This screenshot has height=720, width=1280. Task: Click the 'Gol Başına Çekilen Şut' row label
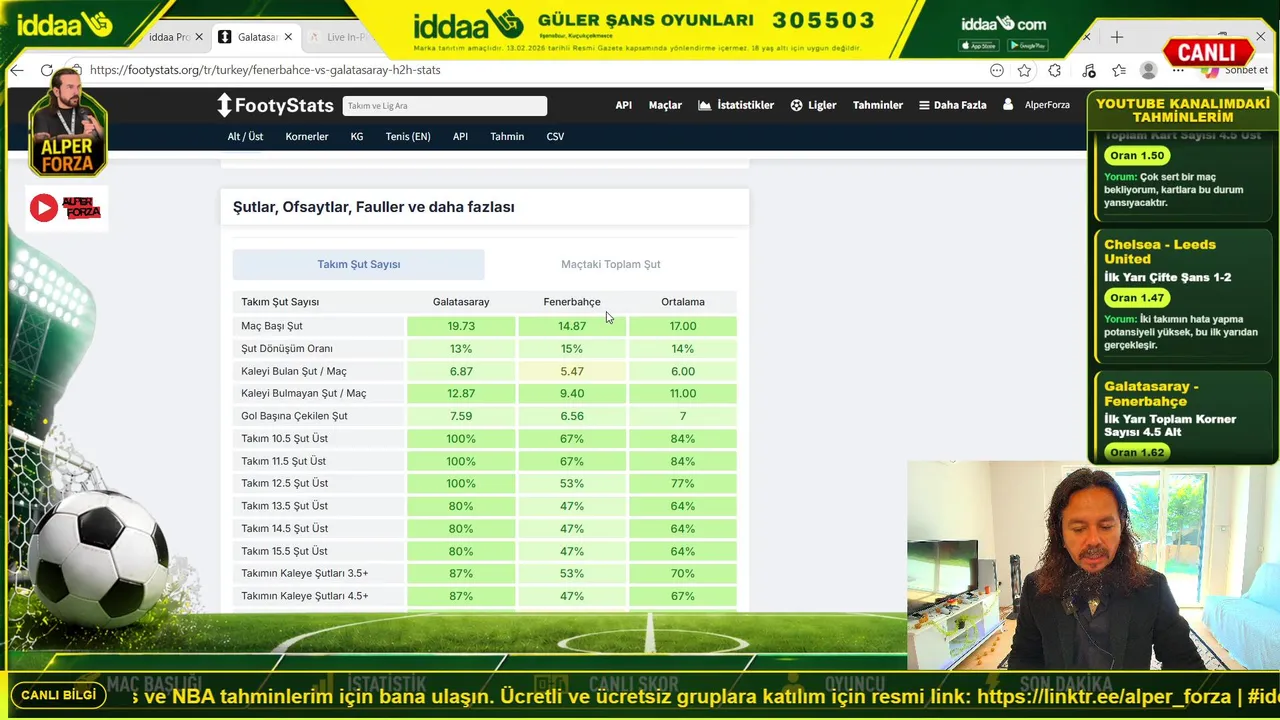pyautogui.click(x=295, y=416)
